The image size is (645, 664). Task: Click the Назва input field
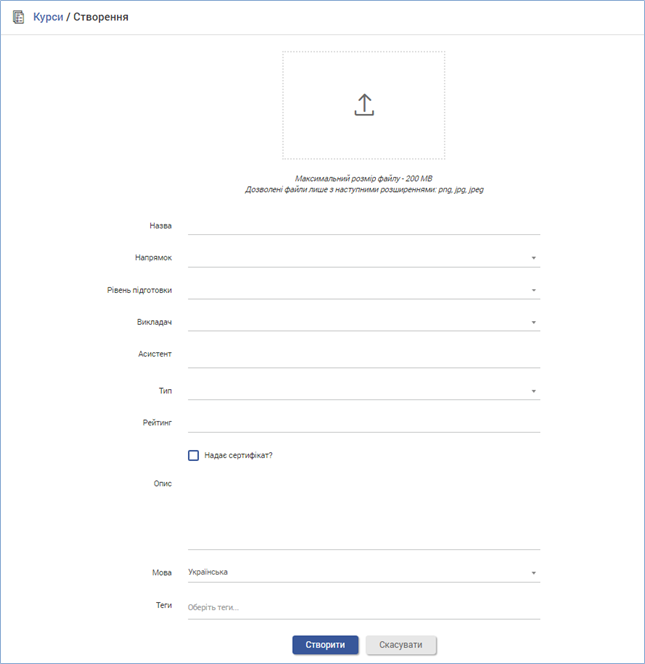coord(363,225)
